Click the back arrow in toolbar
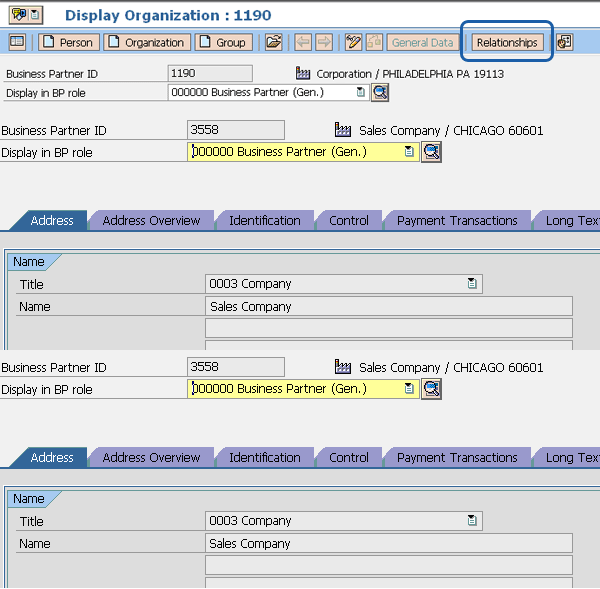This screenshot has height=589, width=600. pyautogui.click(x=303, y=42)
